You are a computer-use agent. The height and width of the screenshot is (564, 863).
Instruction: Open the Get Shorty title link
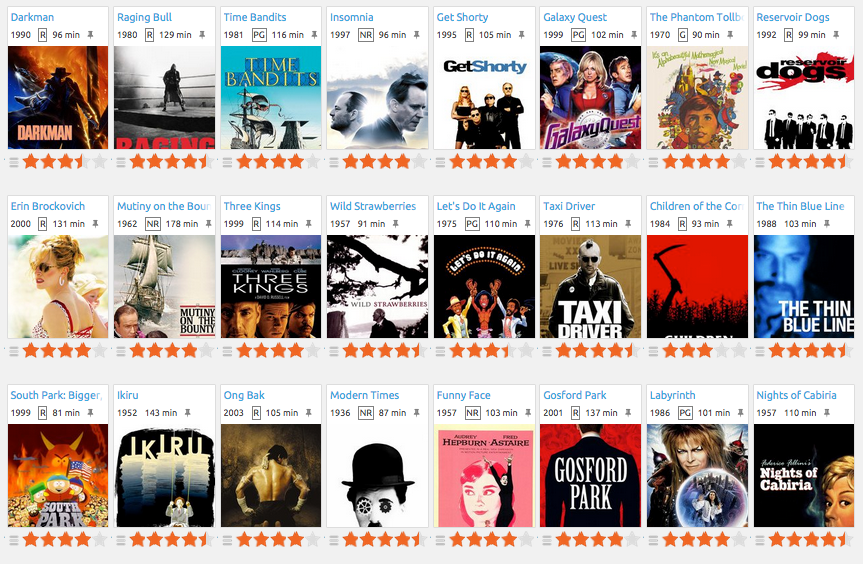tap(462, 17)
